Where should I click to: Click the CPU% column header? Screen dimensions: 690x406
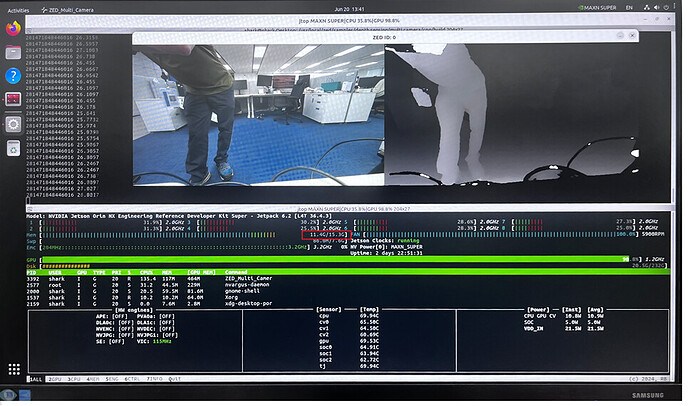[x=146, y=272]
